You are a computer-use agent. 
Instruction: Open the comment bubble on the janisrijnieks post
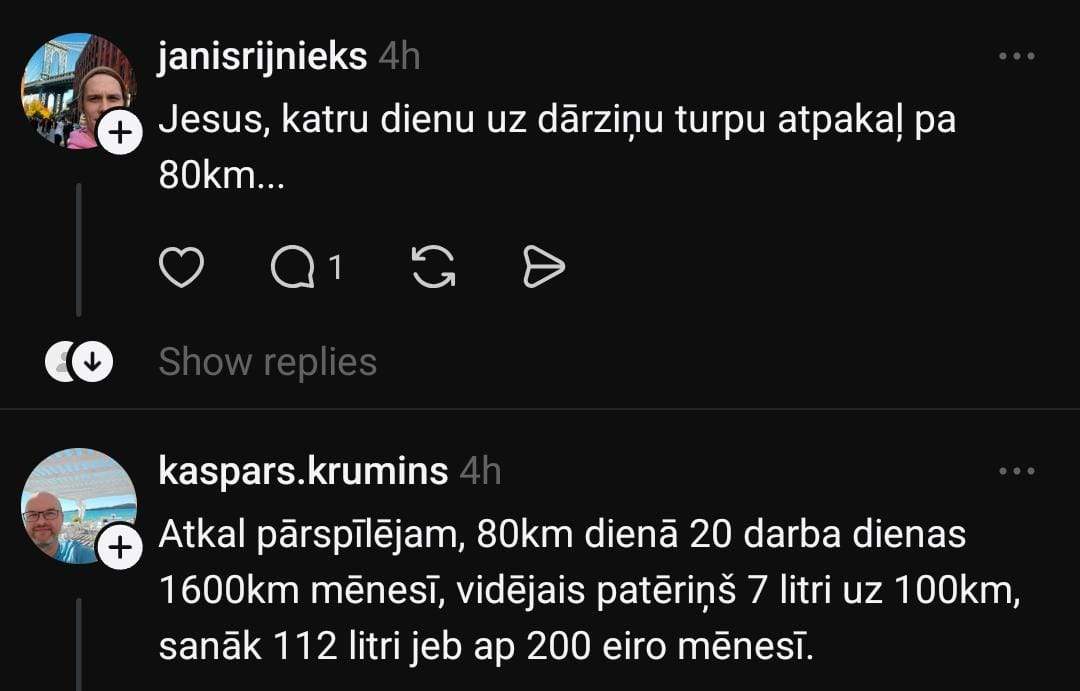(x=292, y=267)
